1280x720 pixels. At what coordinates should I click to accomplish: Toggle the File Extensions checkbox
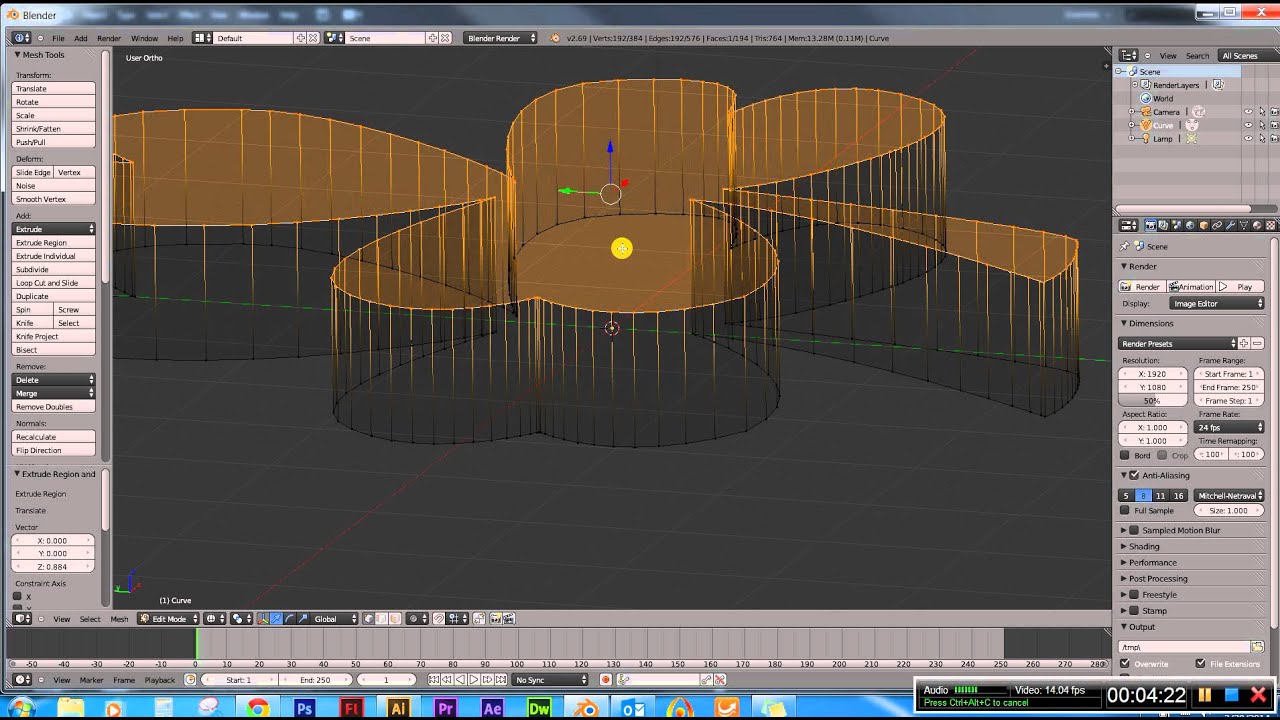pyautogui.click(x=1200, y=663)
